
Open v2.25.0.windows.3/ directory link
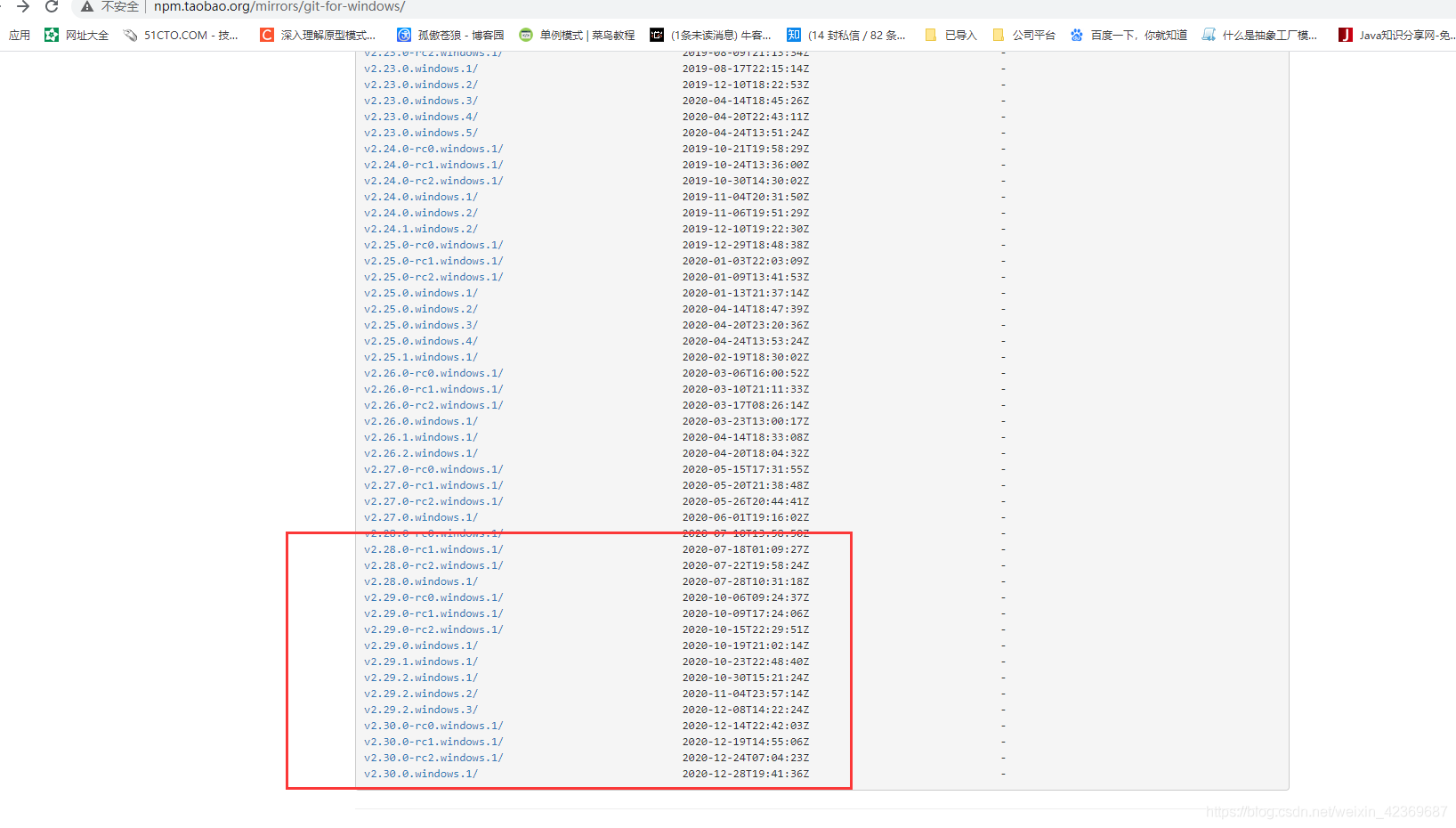(x=421, y=325)
